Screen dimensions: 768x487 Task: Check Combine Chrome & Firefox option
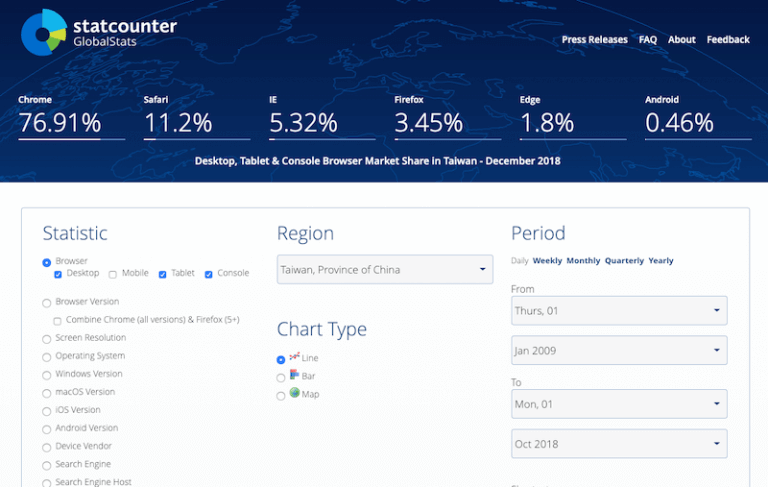tap(57, 321)
